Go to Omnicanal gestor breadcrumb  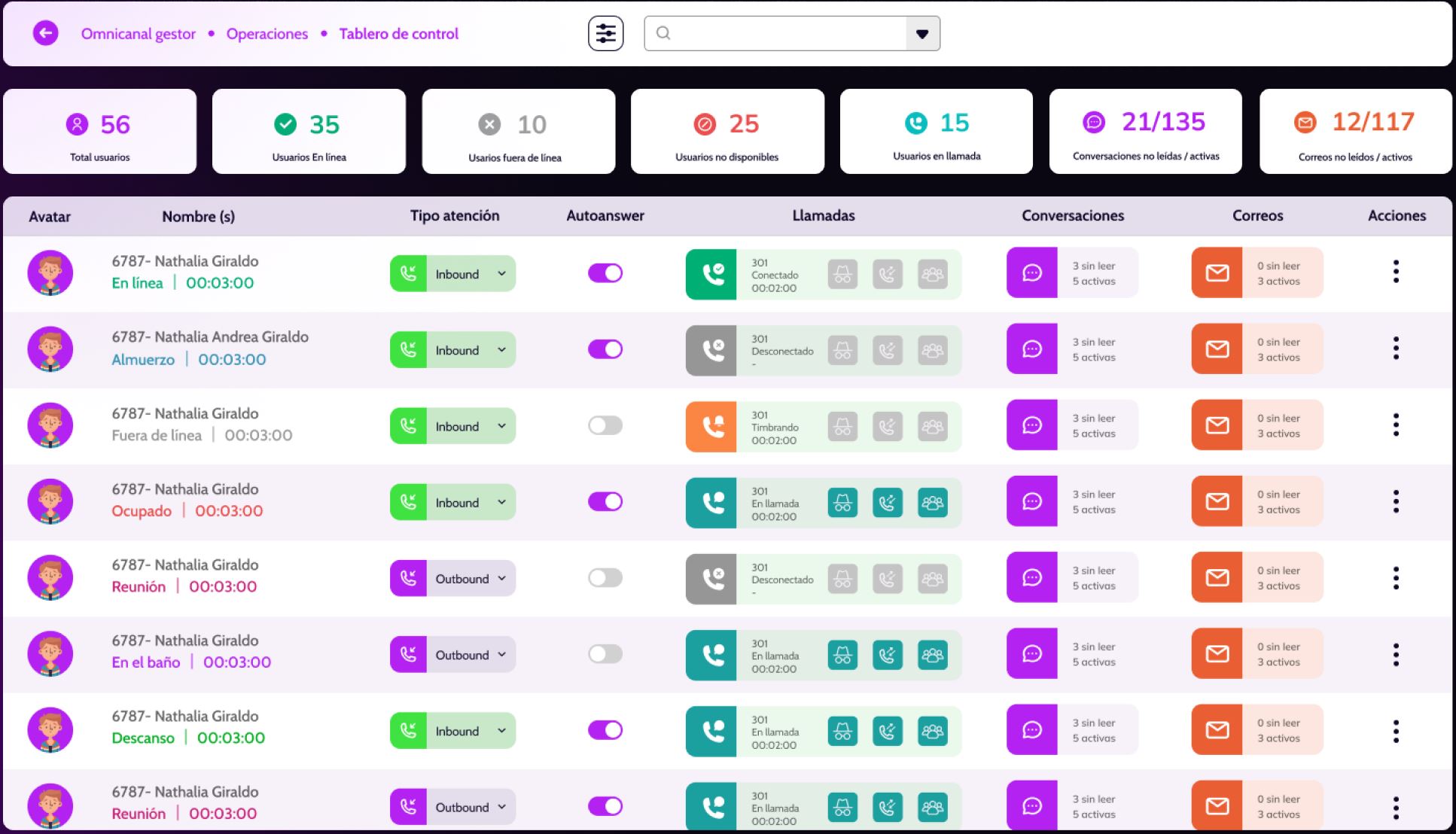click(139, 34)
